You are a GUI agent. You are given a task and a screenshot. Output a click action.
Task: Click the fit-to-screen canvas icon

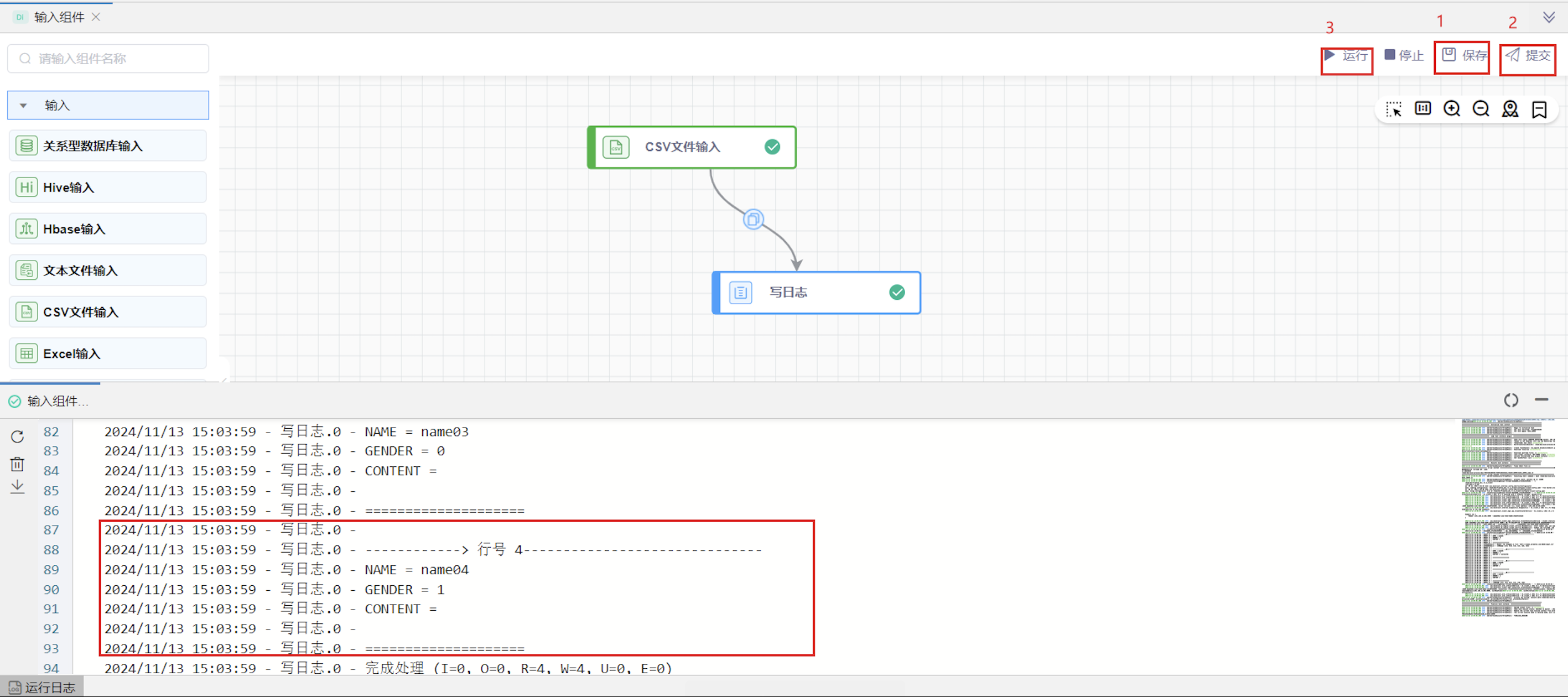pos(1422,108)
